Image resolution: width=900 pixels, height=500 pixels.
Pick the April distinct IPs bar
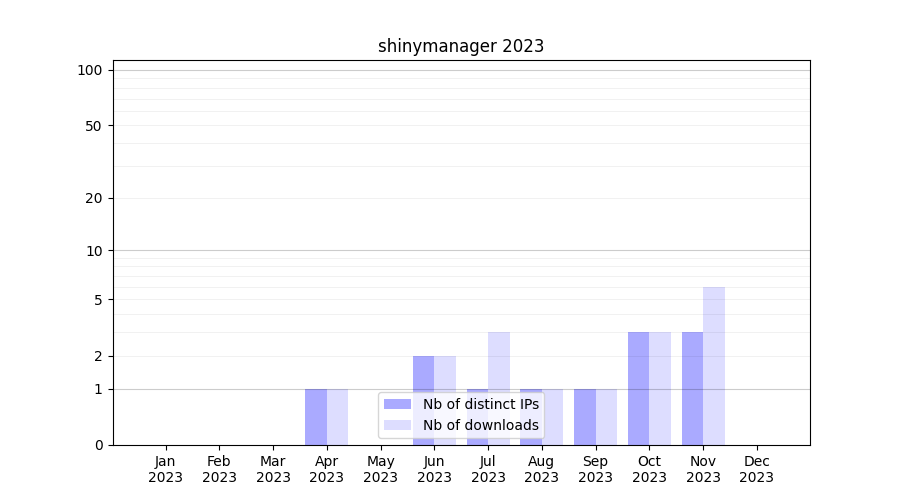click(316, 416)
